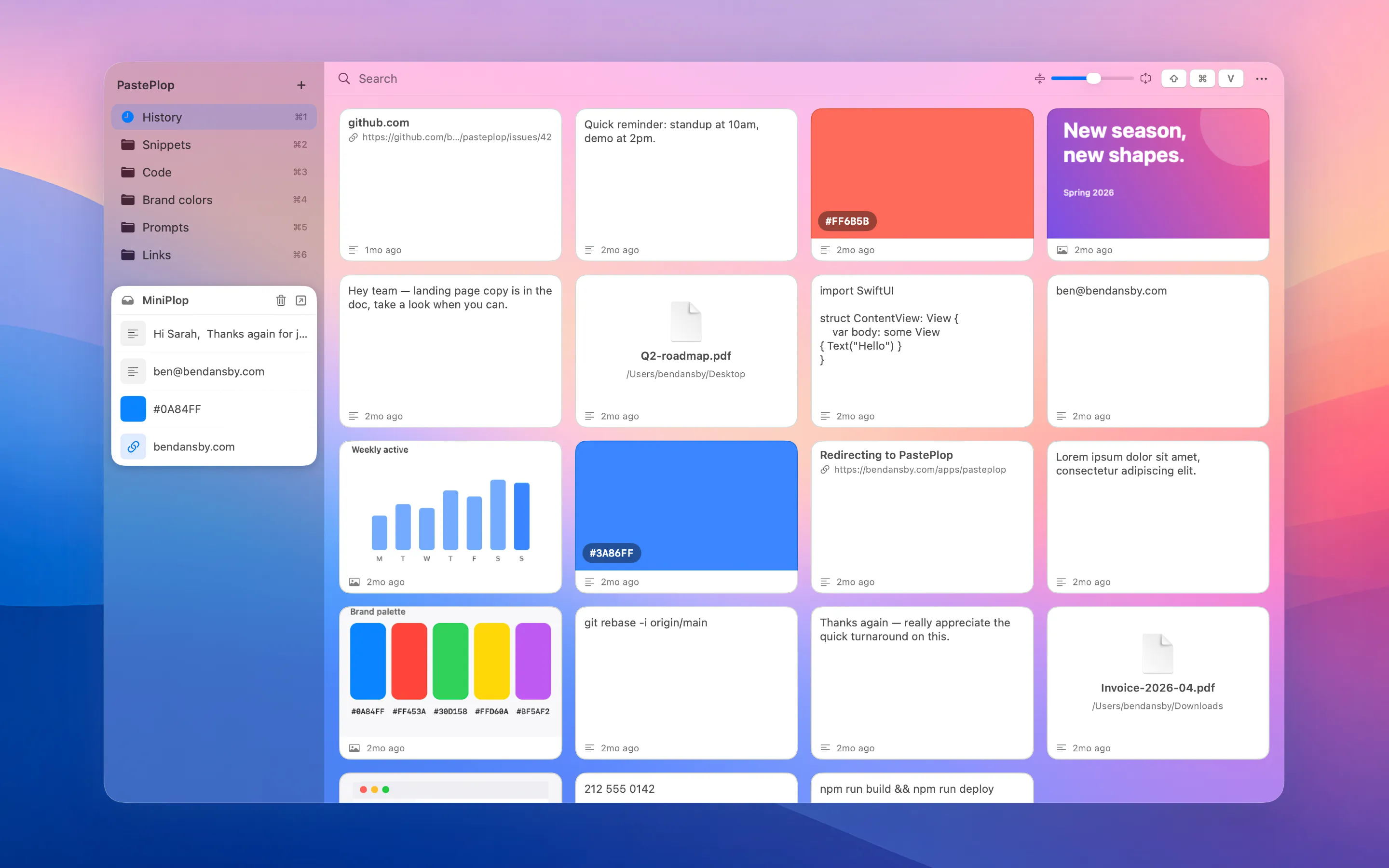Select the git rebase command card
Viewport: 1389px width, 868px height.
686,683
